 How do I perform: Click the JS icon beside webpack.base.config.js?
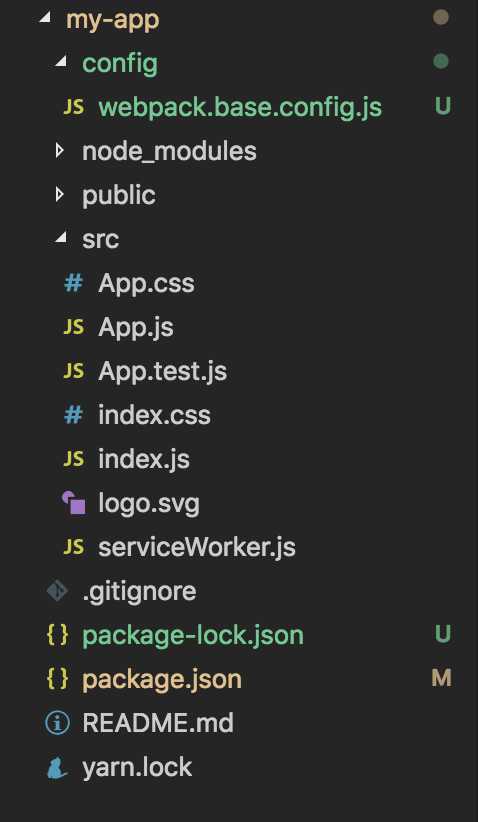pos(73,107)
